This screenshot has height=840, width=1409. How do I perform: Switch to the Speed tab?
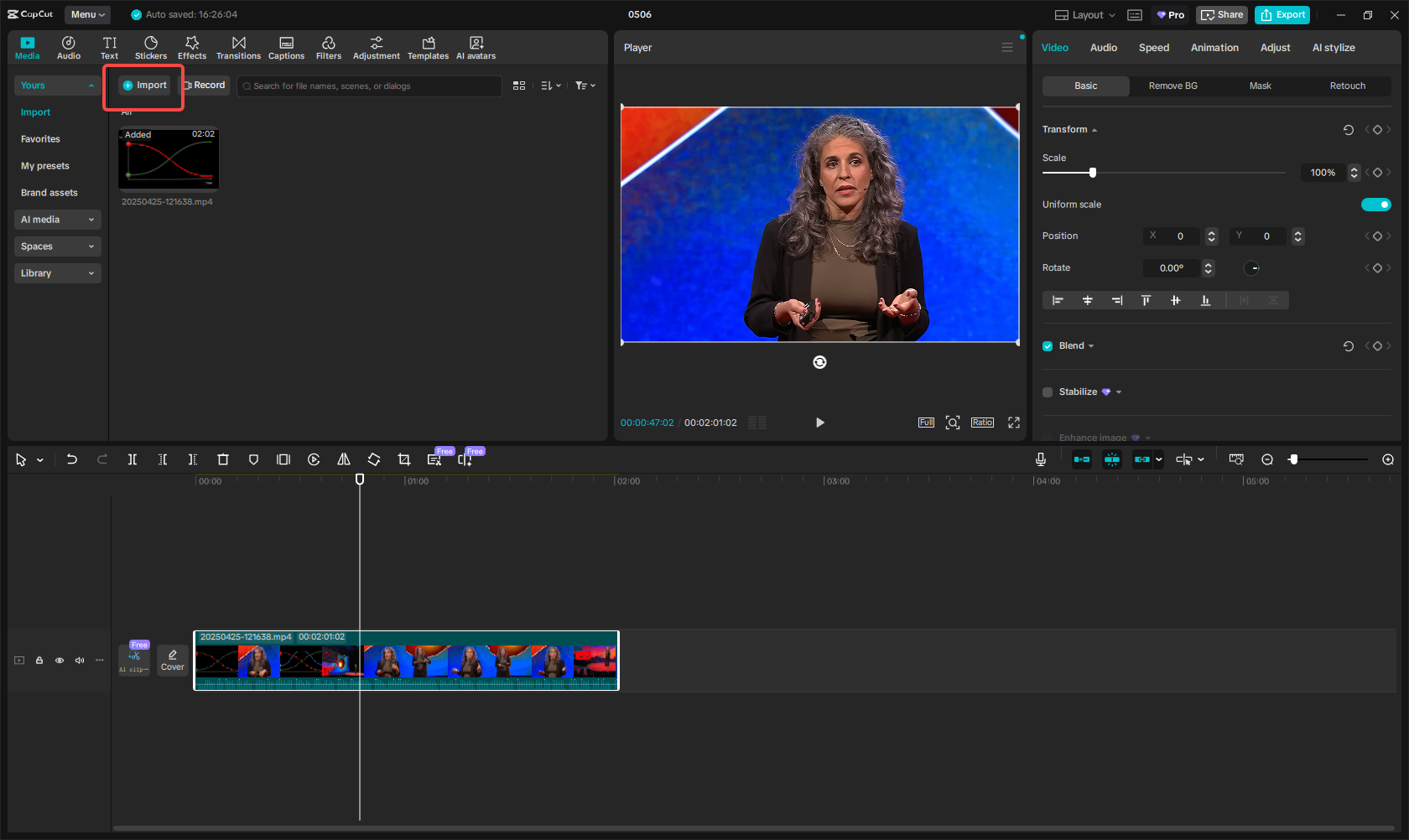1153,48
